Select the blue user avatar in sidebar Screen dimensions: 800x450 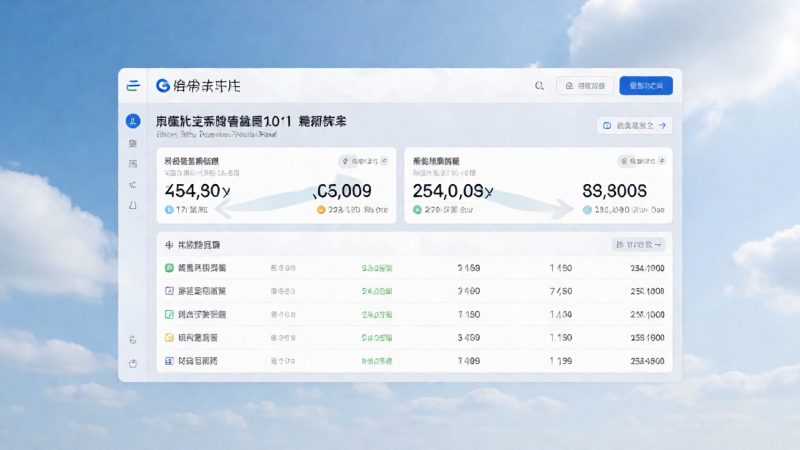tap(133, 121)
